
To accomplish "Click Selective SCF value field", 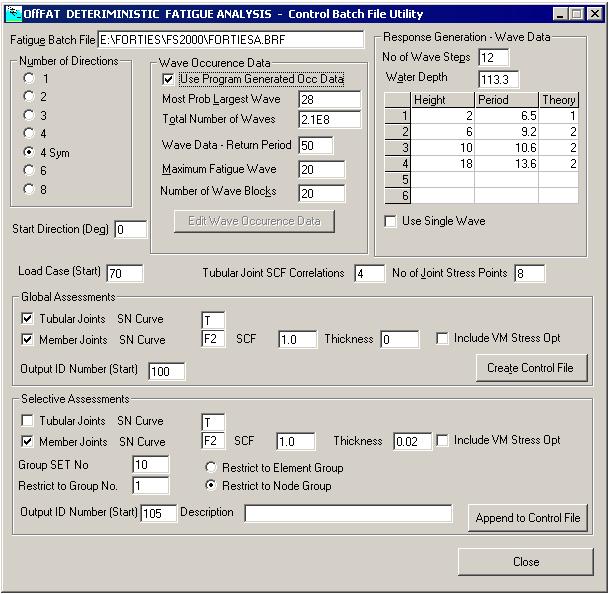I will coord(296,442).
